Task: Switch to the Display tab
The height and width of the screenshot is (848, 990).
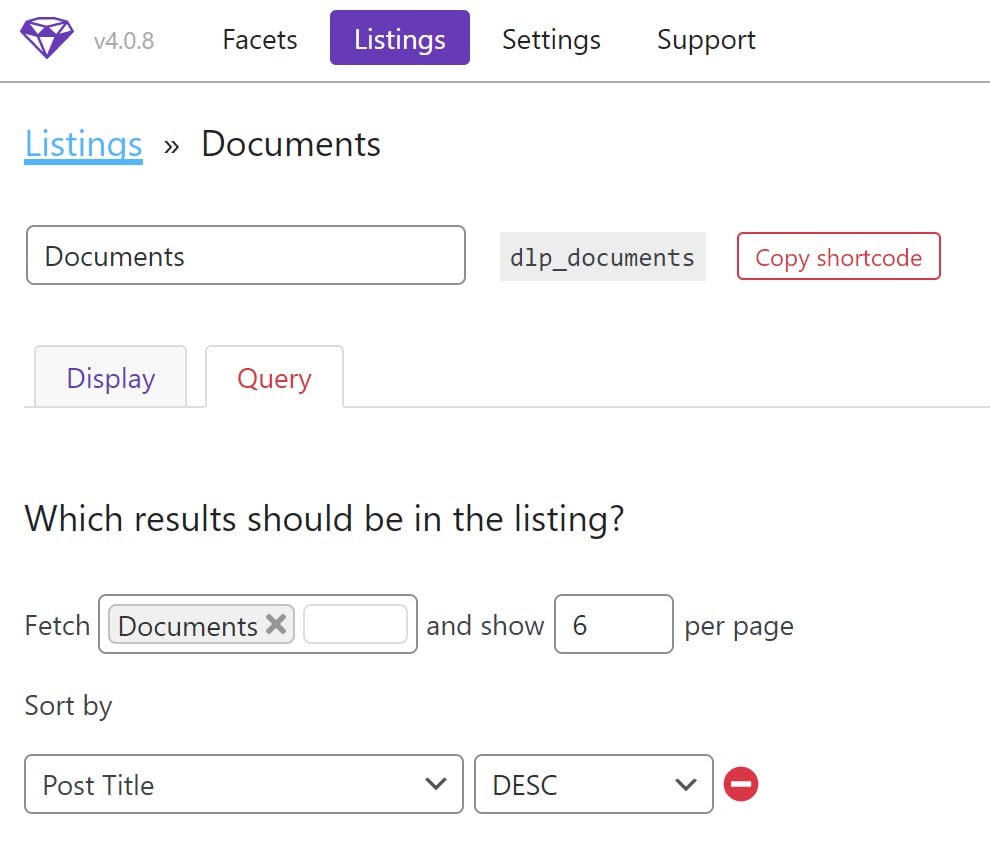Action: [x=109, y=378]
